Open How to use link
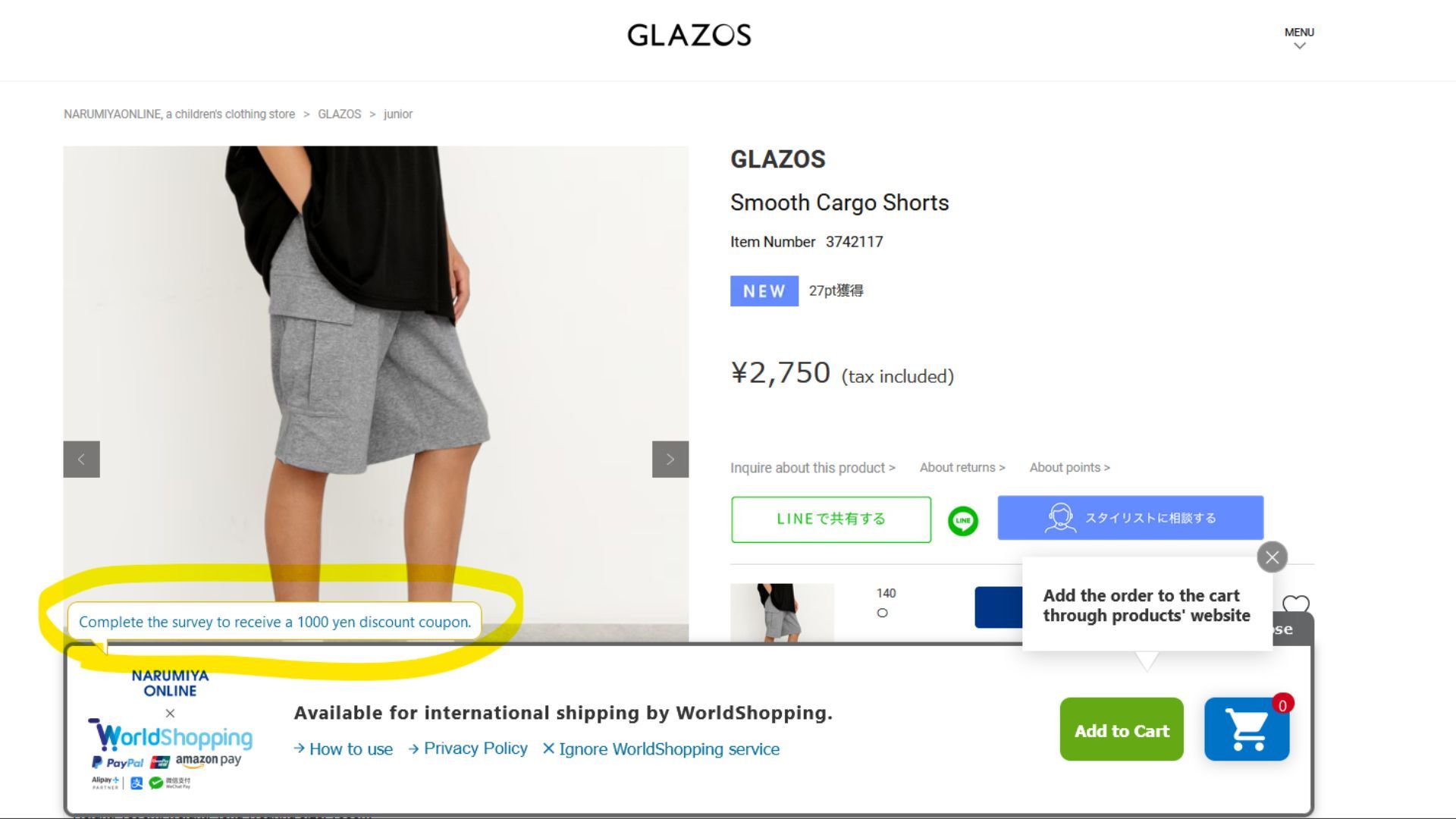This screenshot has height=819, width=1456. [344, 749]
